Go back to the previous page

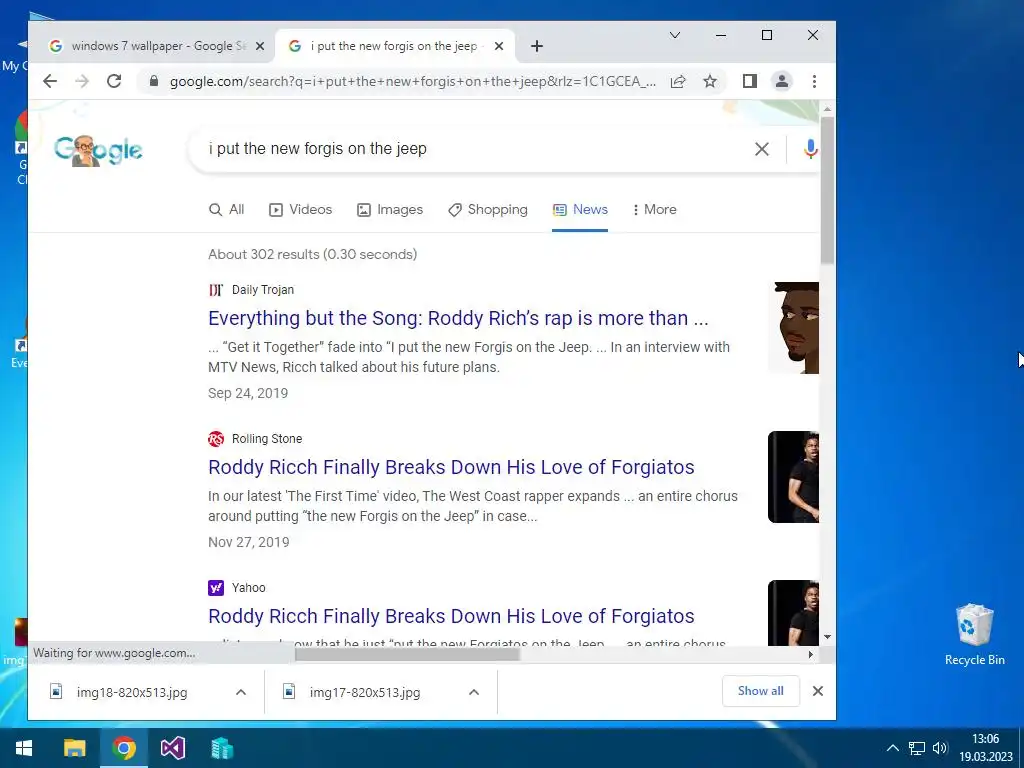50,81
